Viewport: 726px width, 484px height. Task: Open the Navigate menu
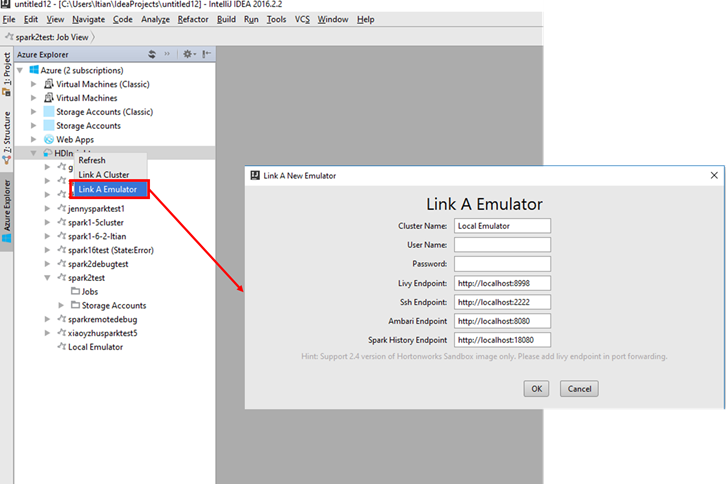tap(88, 19)
